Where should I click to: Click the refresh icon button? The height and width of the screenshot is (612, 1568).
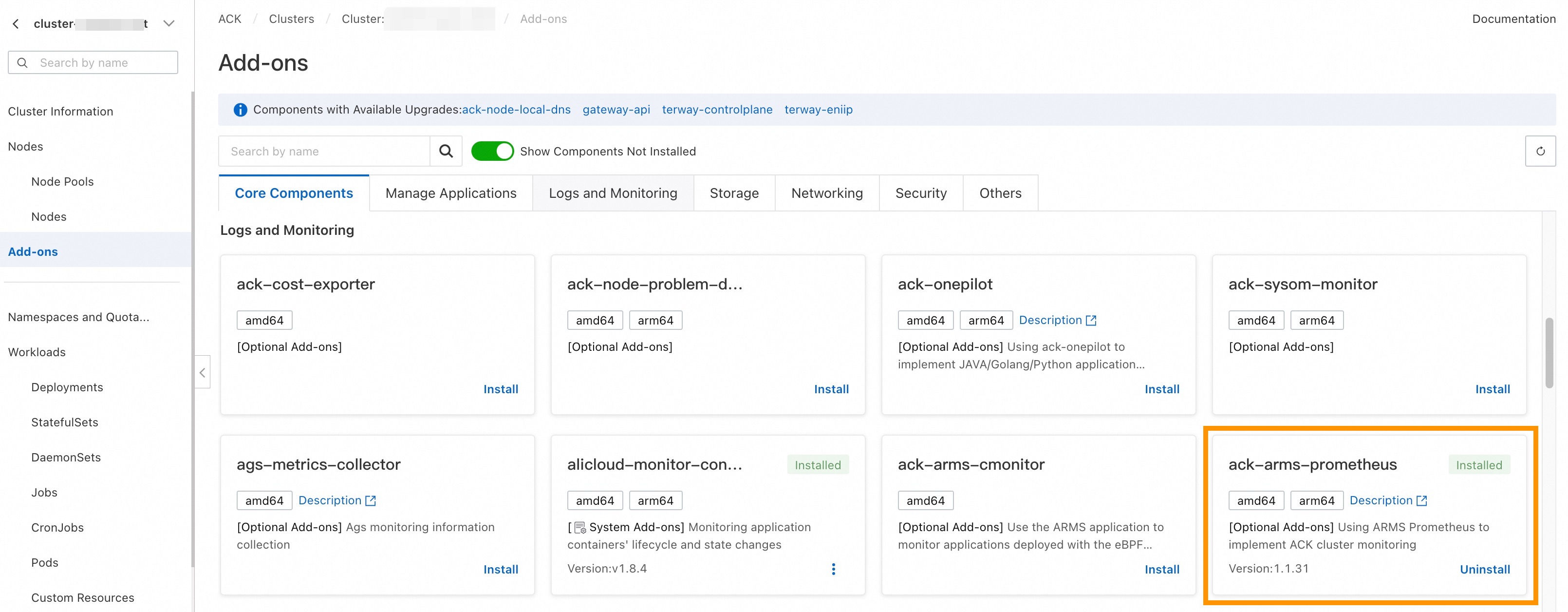[x=1540, y=151]
